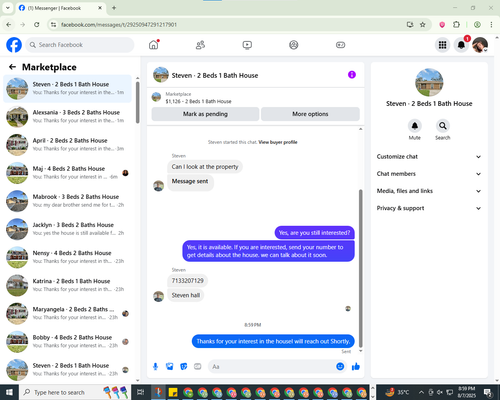Screen dimensions: 500x400
Task: Open Katrina 2 Beds 1 Bath House chat
Action: pyautogui.click(x=67, y=285)
